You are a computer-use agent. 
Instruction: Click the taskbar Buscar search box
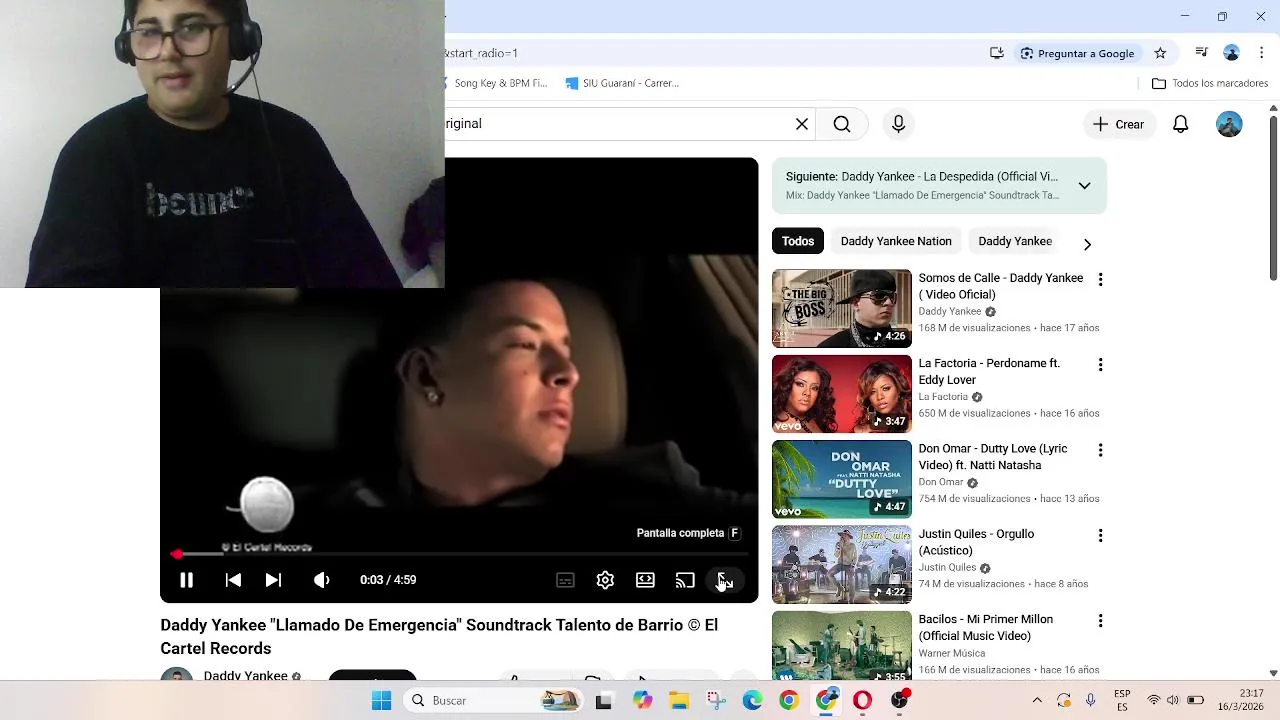[x=494, y=701]
